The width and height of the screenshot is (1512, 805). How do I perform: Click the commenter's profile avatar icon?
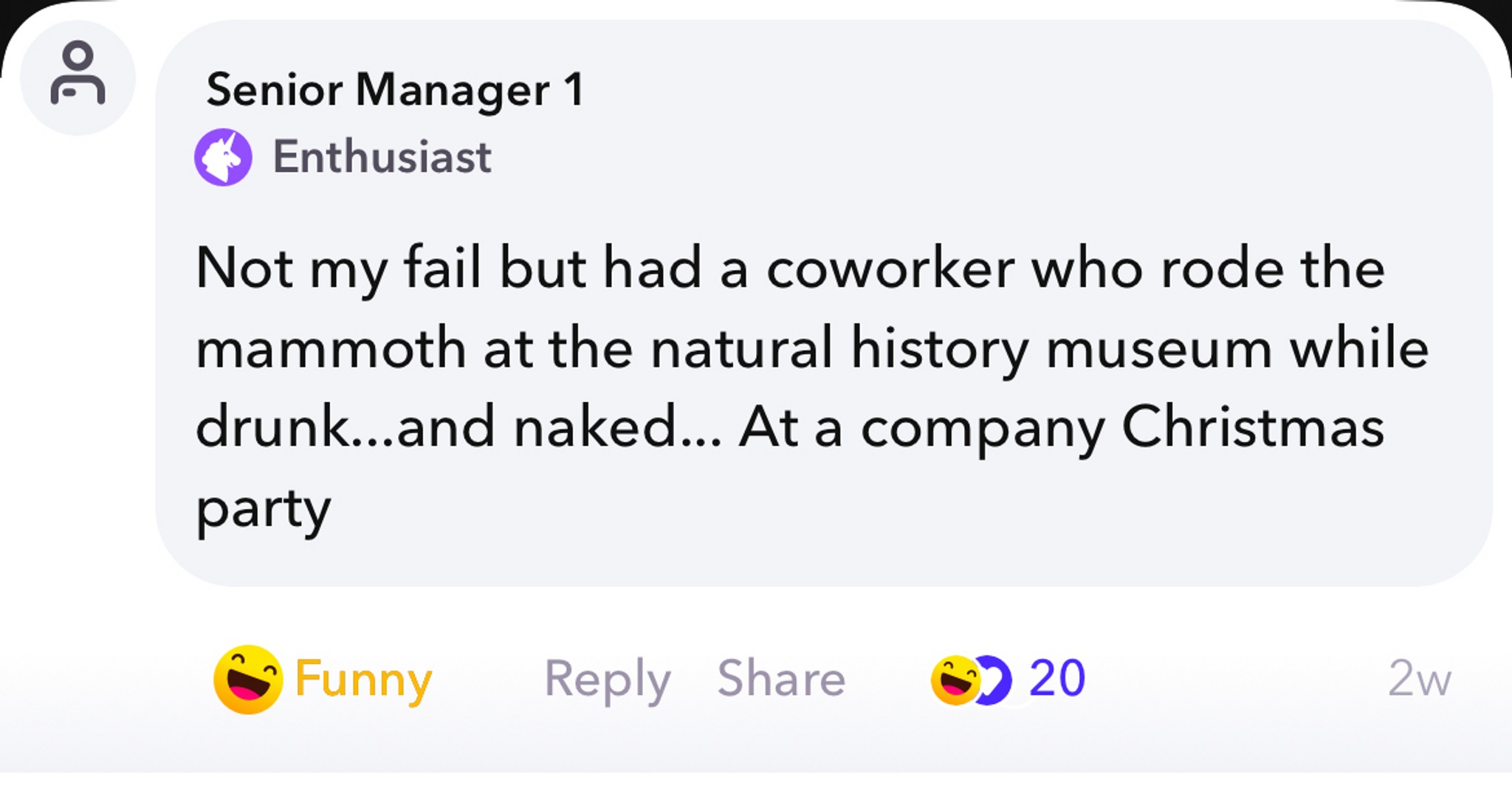tap(78, 77)
